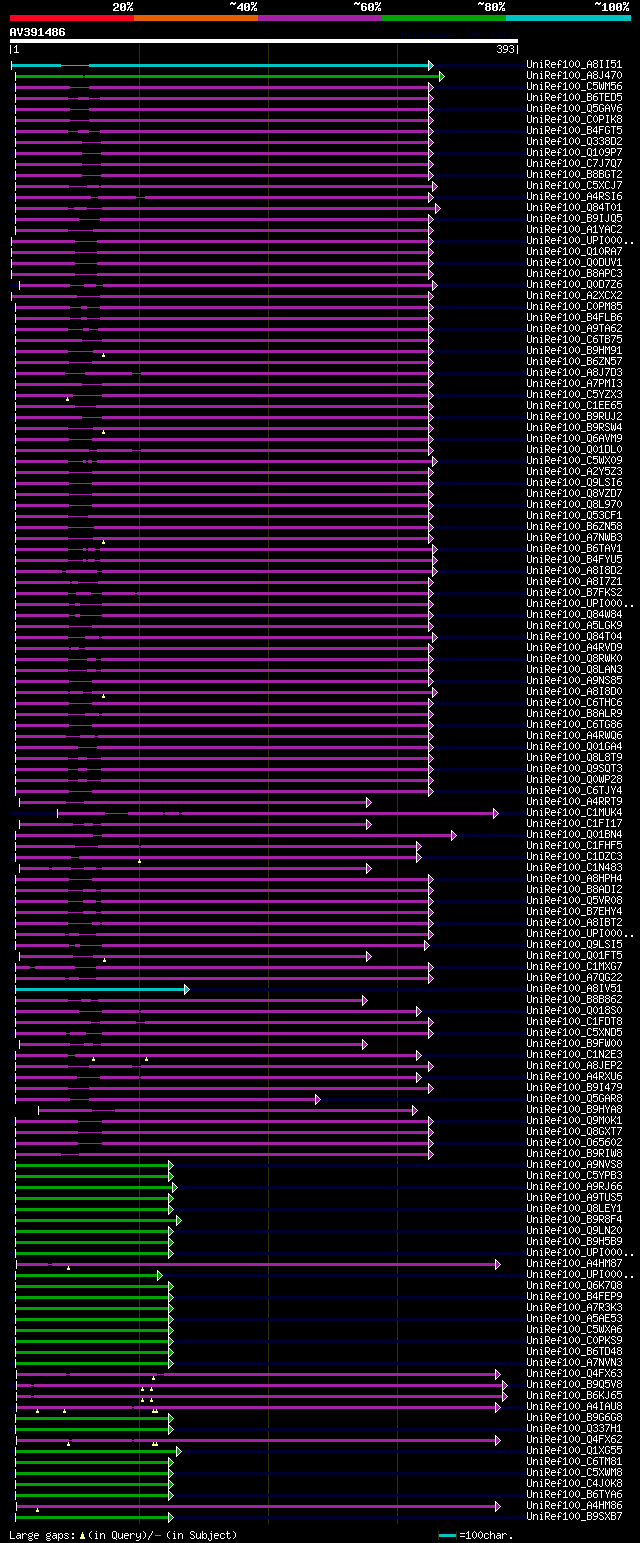Click the query name AV391486
This screenshot has height=1543, width=640.
pyautogui.click(x=38, y=32)
